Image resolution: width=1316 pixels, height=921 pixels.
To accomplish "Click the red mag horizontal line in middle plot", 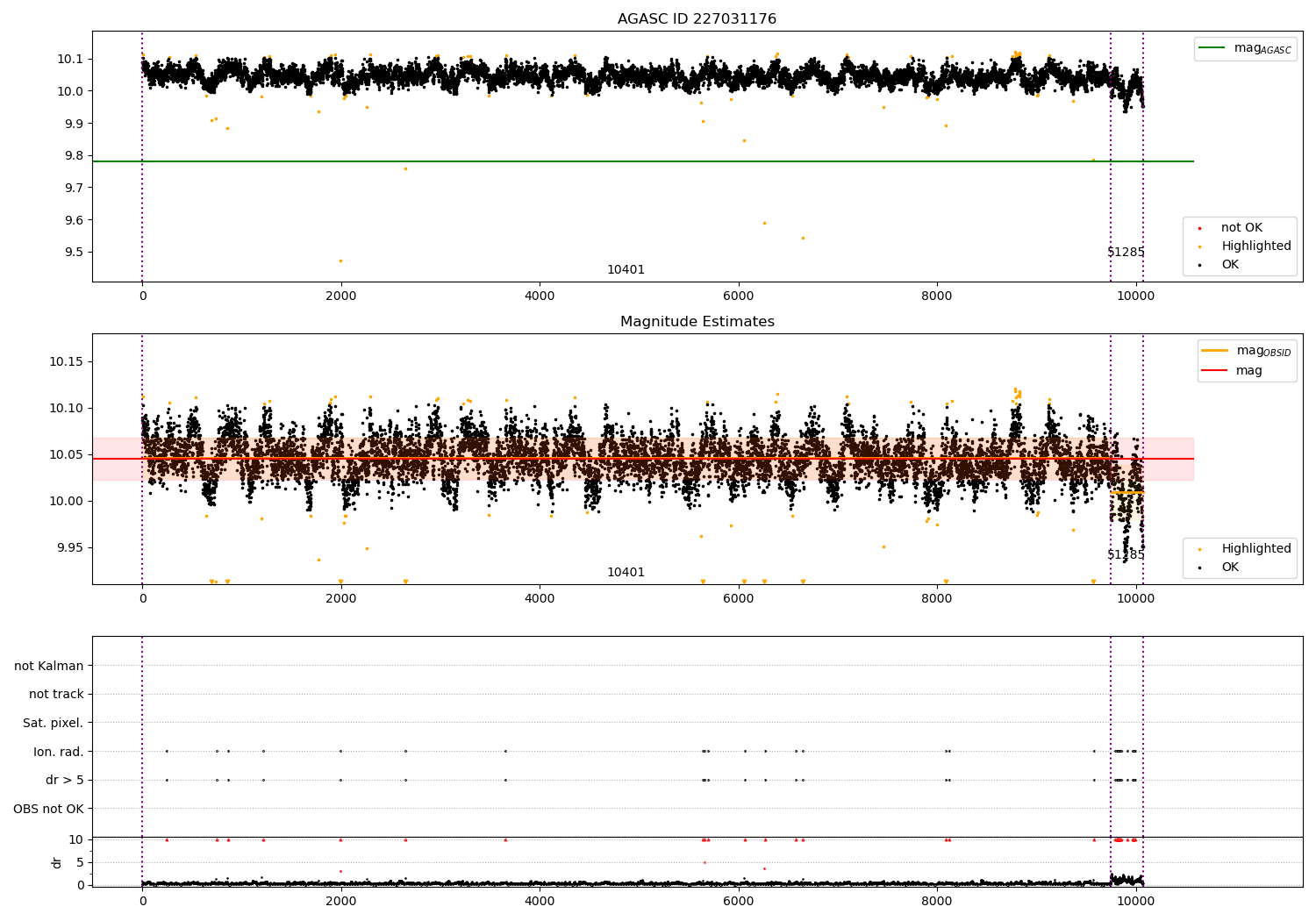I will (x=642, y=459).
